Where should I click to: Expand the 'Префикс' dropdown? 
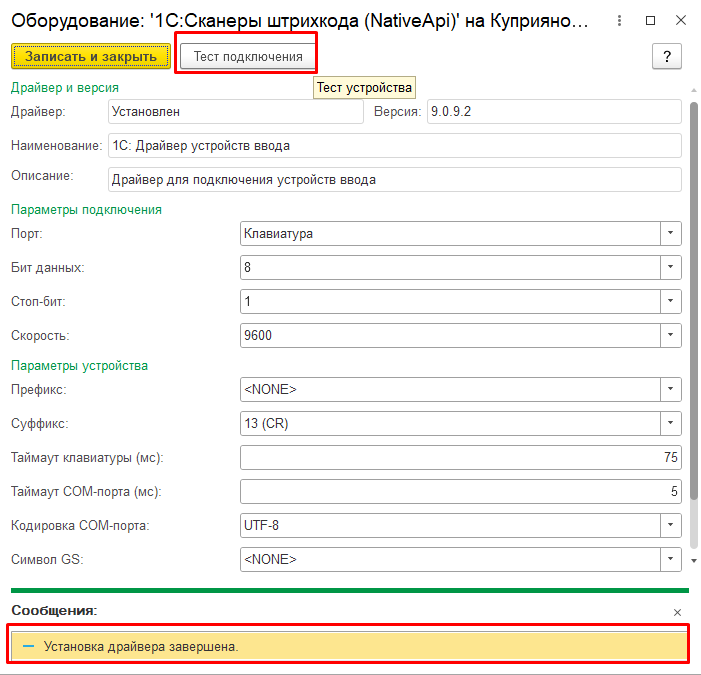click(x=670, y=389)
